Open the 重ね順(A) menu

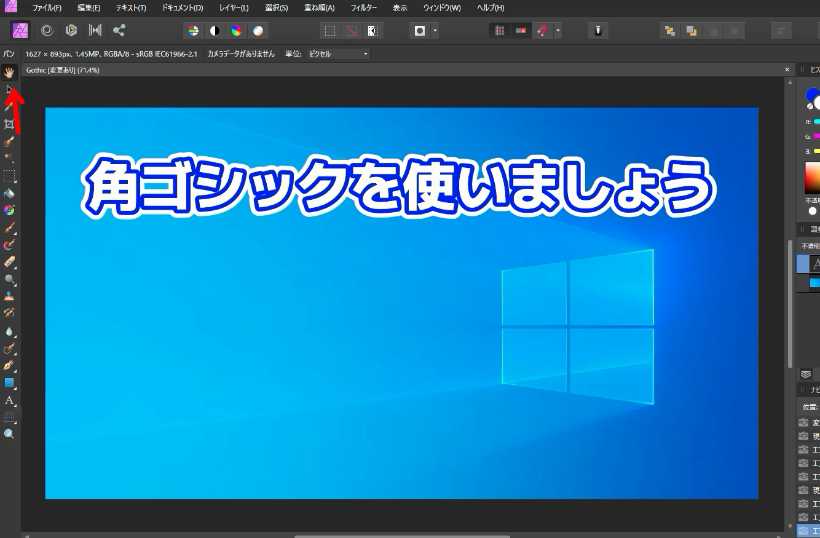(319, 8)
